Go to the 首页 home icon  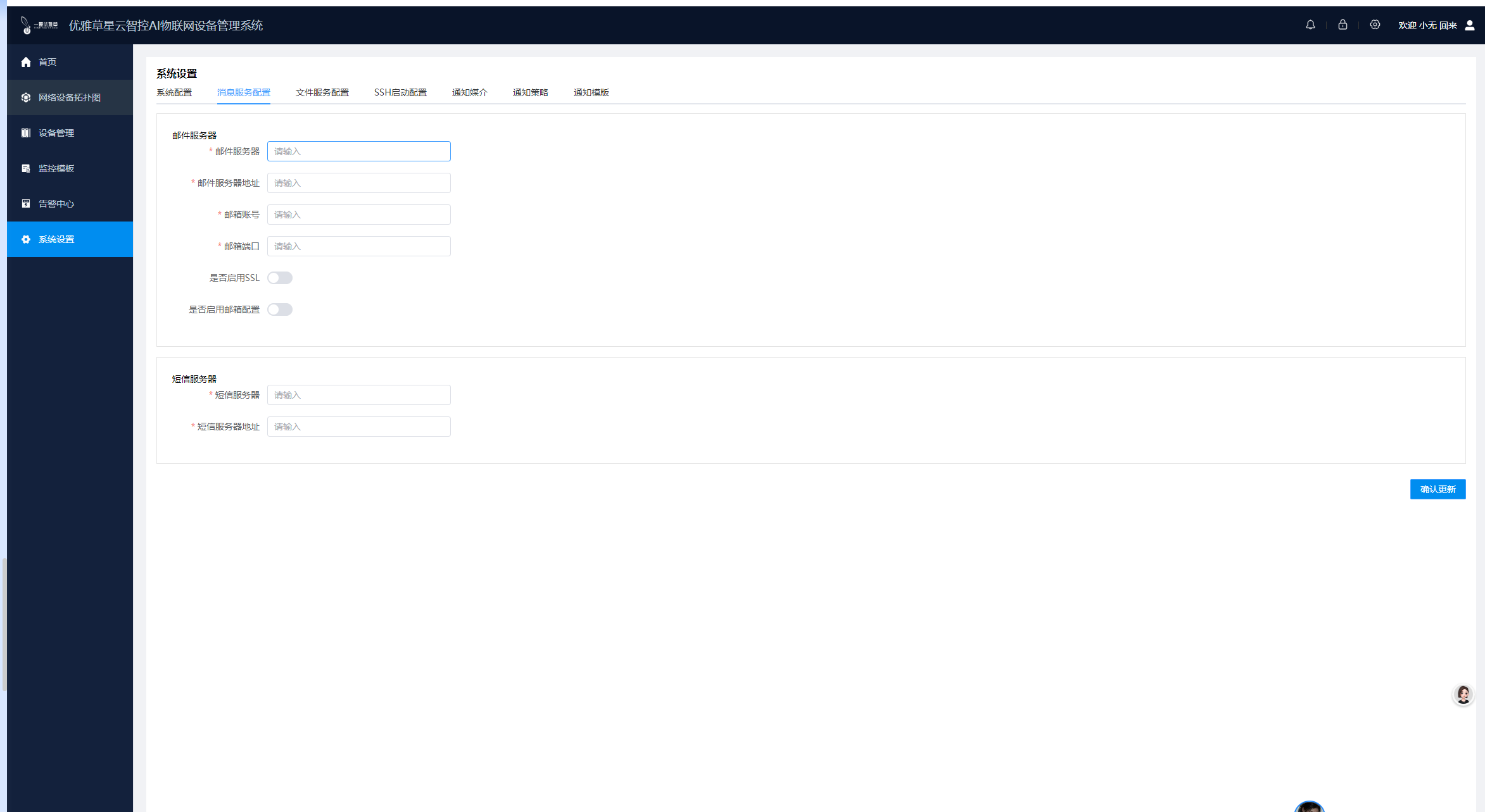[26, 62]
